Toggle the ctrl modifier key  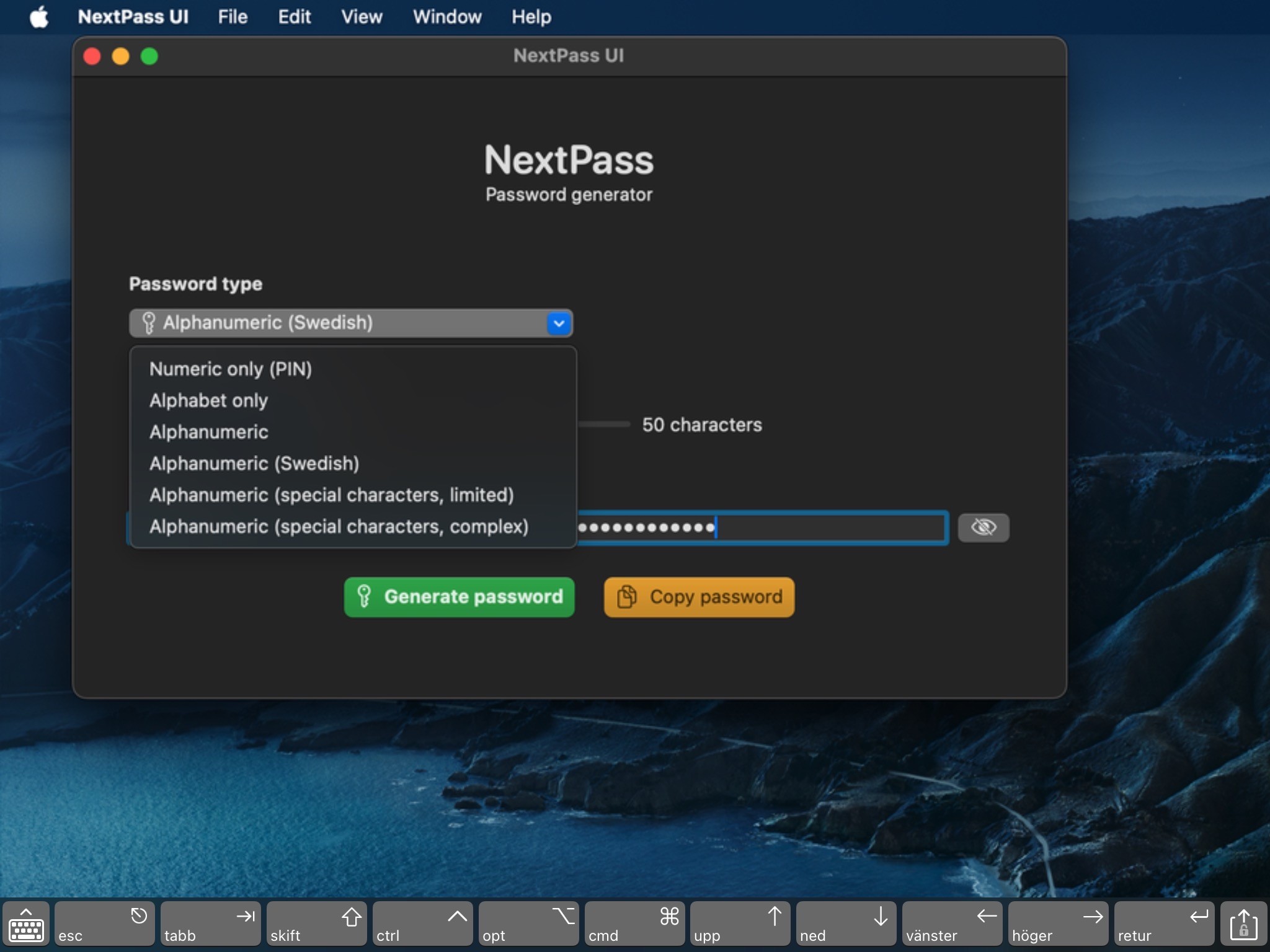(422, 924)
